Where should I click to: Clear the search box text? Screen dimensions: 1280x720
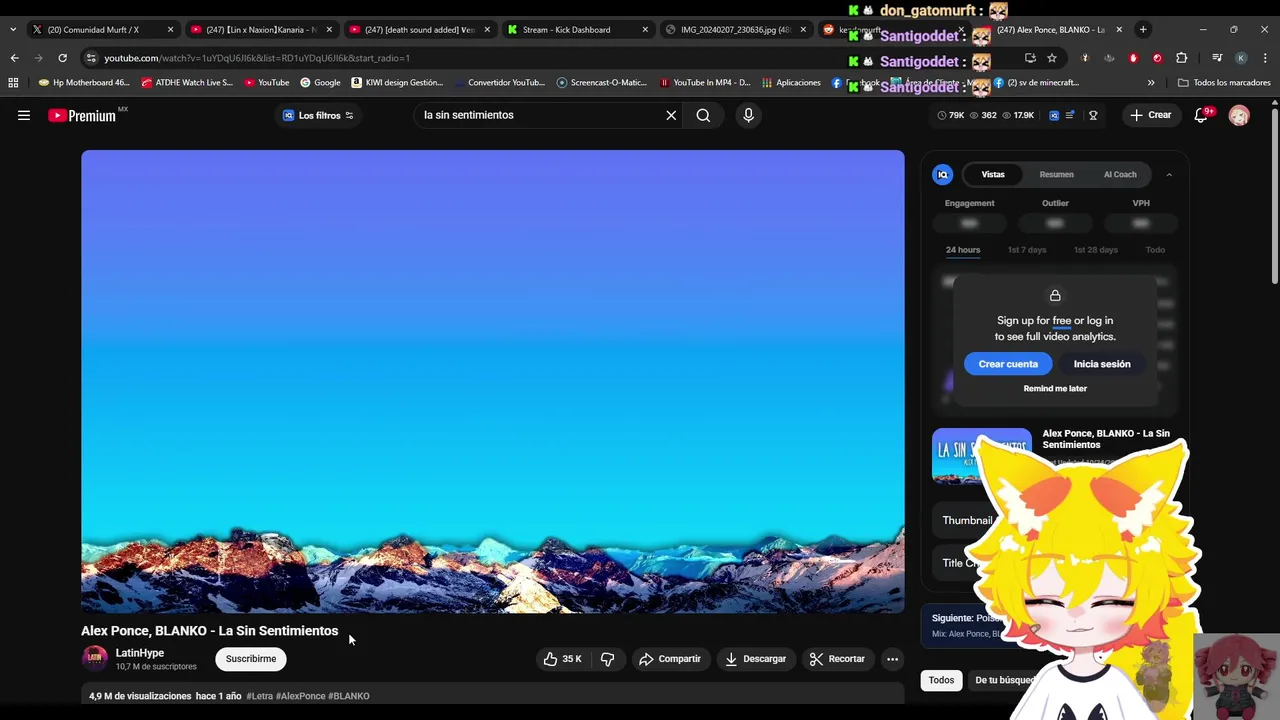tap(671, 115)
